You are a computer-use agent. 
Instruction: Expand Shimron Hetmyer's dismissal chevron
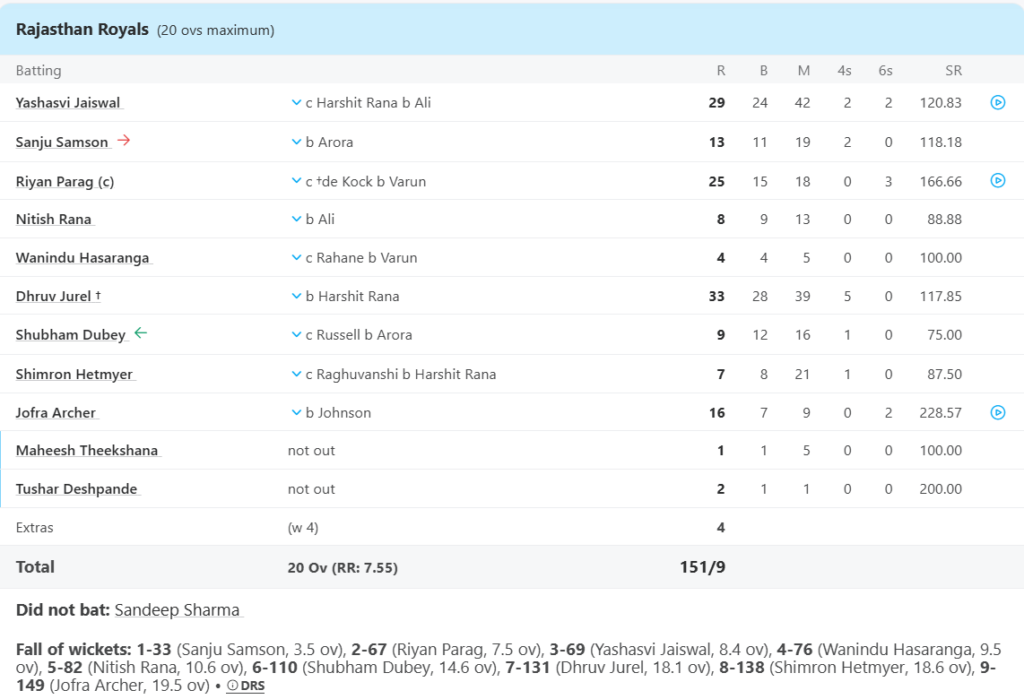pos(296,373)
